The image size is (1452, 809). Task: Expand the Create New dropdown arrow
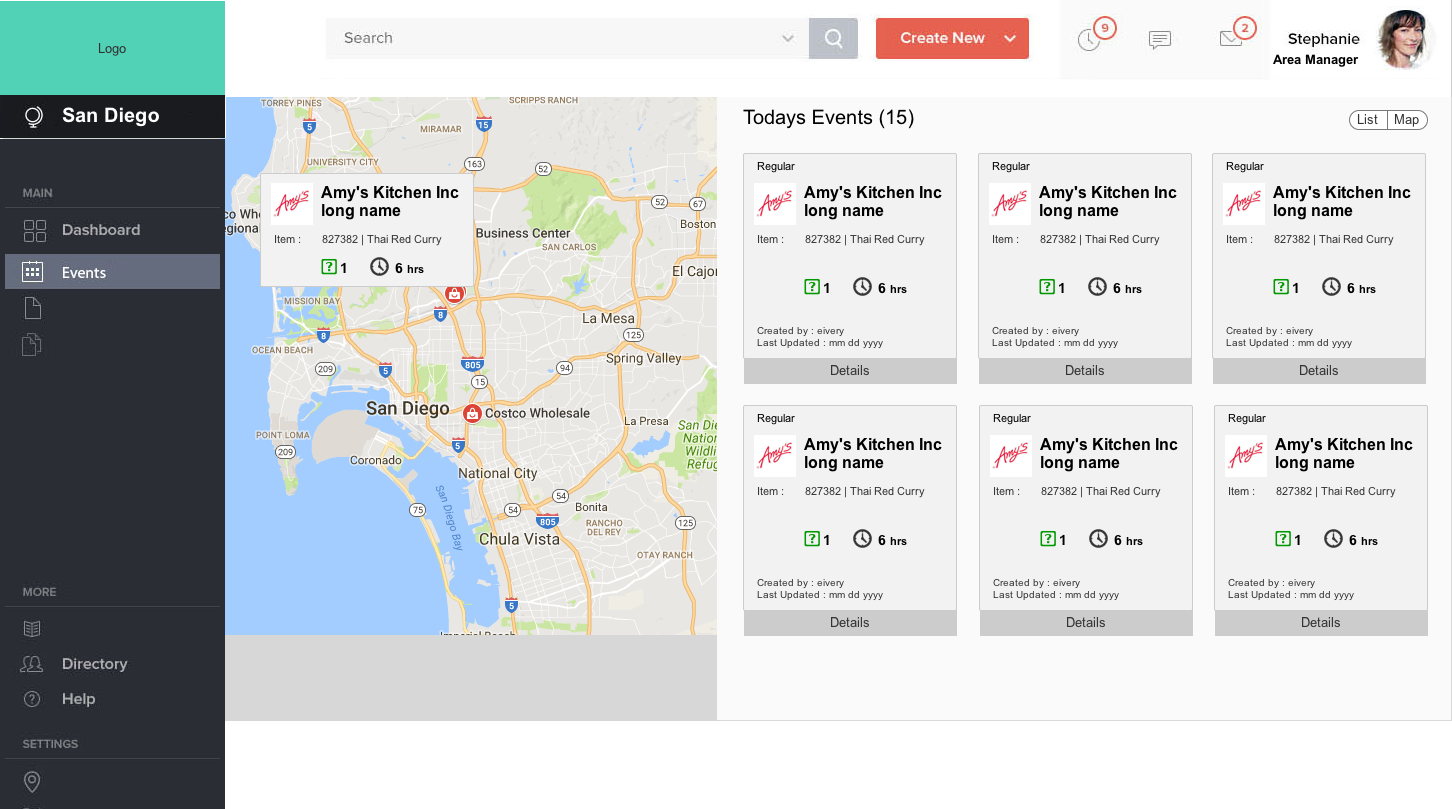point(1010,39)
